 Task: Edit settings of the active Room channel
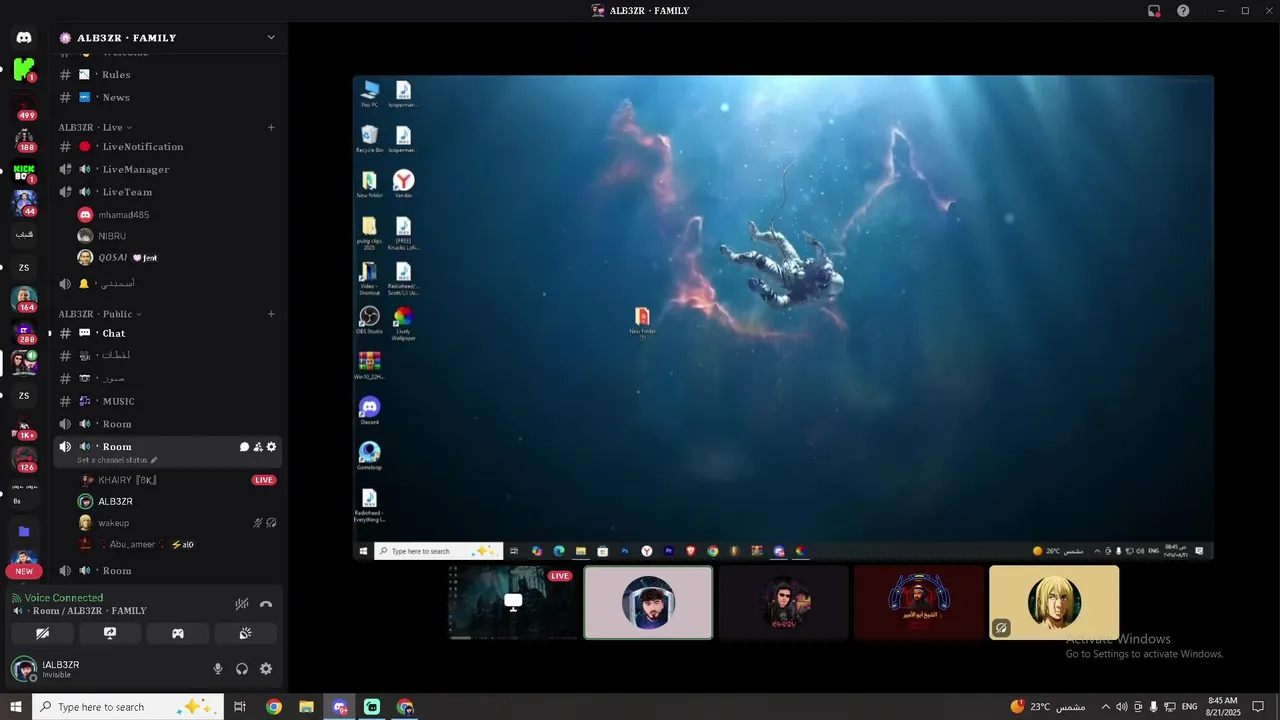pyautogui.click(x=271, y=447)
